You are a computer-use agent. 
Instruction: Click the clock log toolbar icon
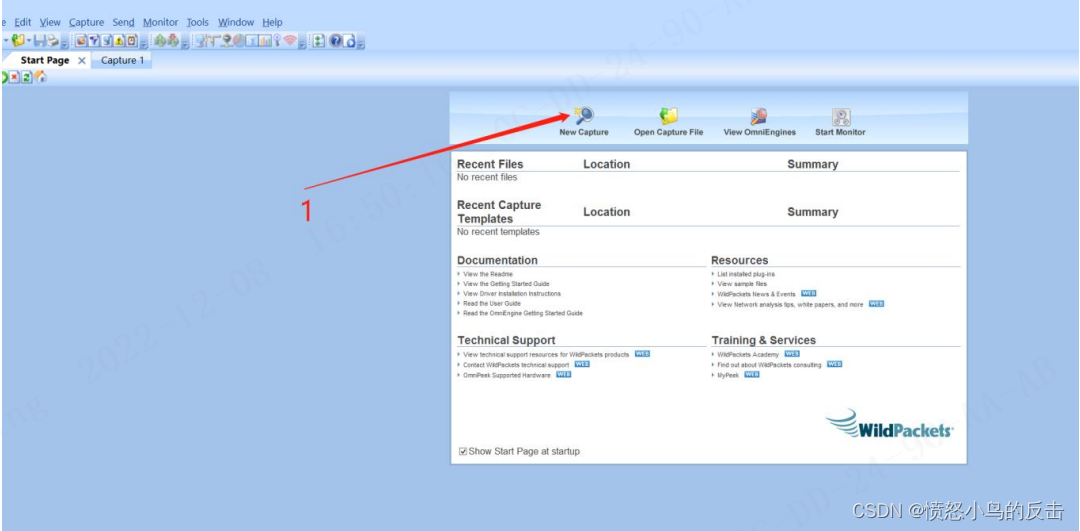[x=131, y=41]
